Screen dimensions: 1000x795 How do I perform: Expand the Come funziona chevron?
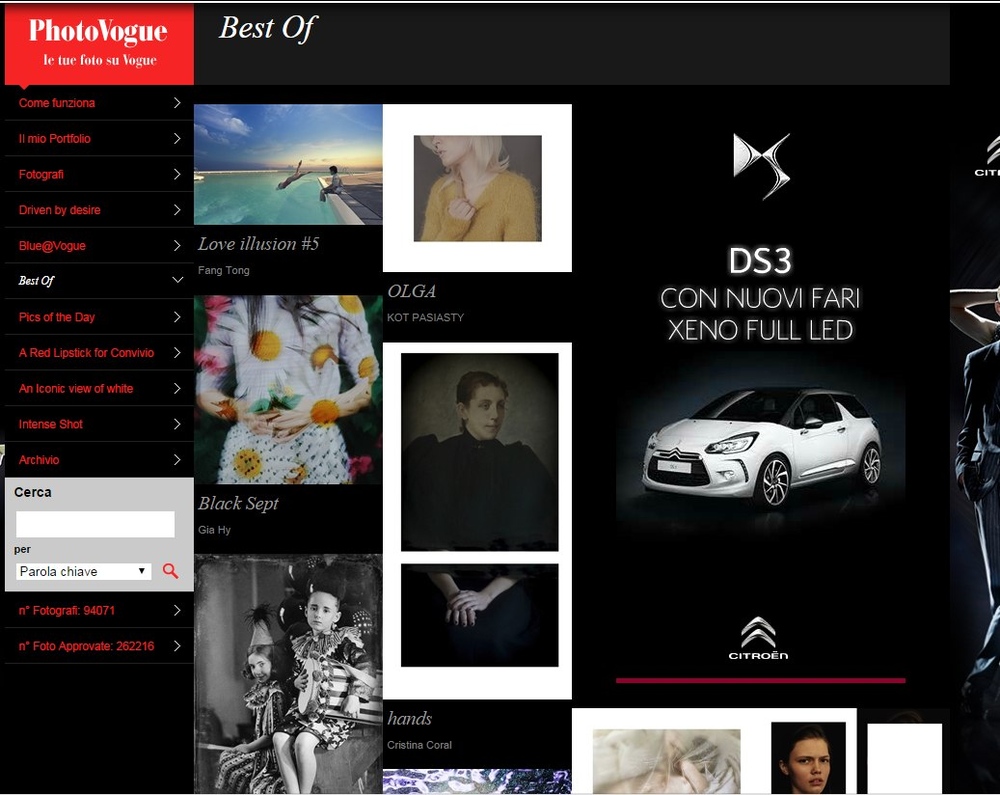coord(177,103)
